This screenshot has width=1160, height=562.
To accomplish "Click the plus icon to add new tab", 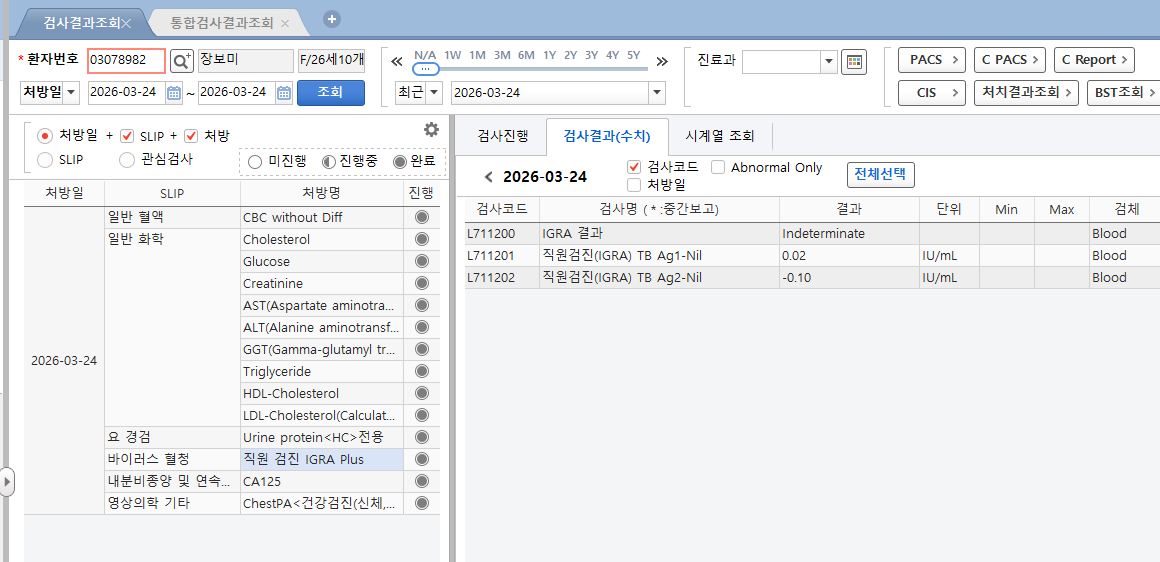I will 333,20.
